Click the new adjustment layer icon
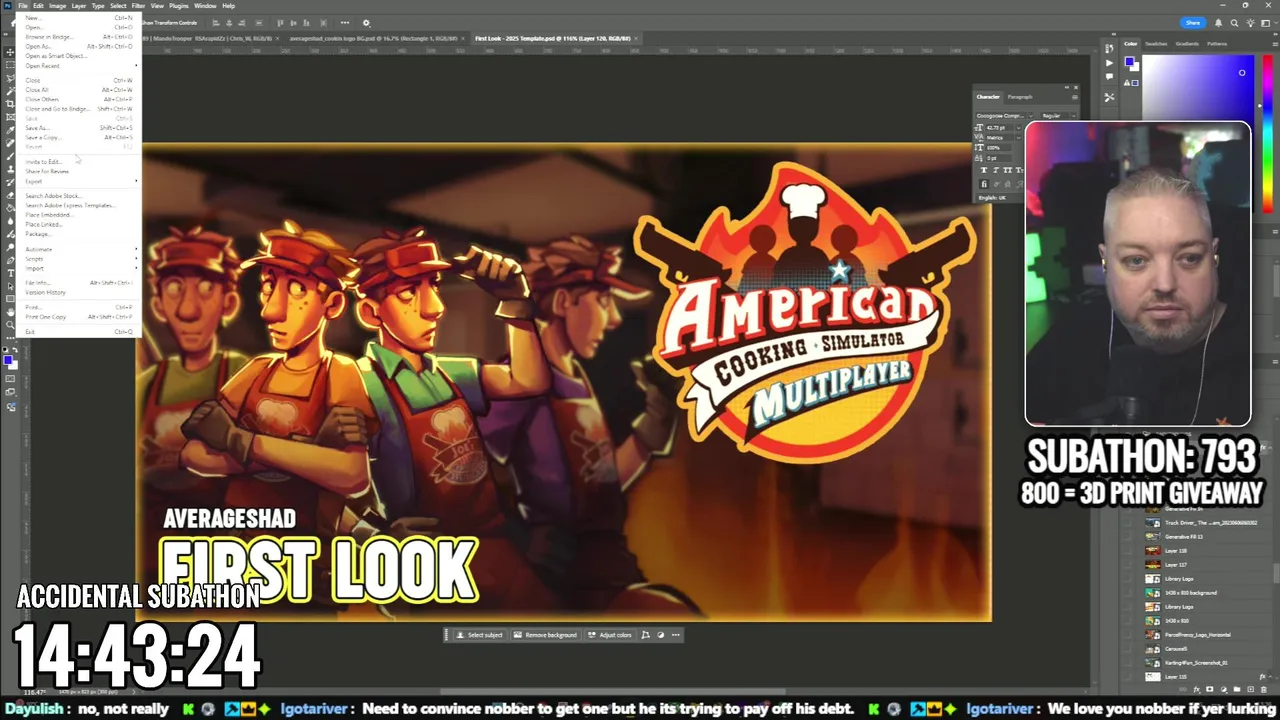This screenshot has height=720, width=1280. [x=1224, y=689]
